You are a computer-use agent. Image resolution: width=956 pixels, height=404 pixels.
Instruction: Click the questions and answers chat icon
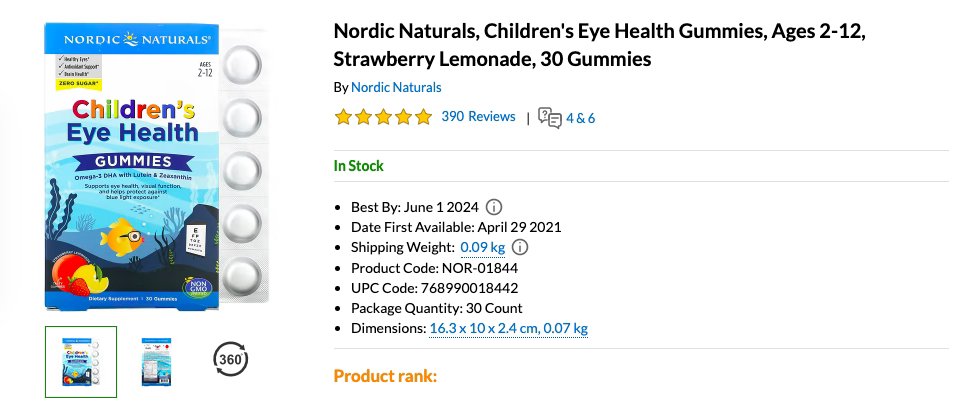(x=549, y=117)
